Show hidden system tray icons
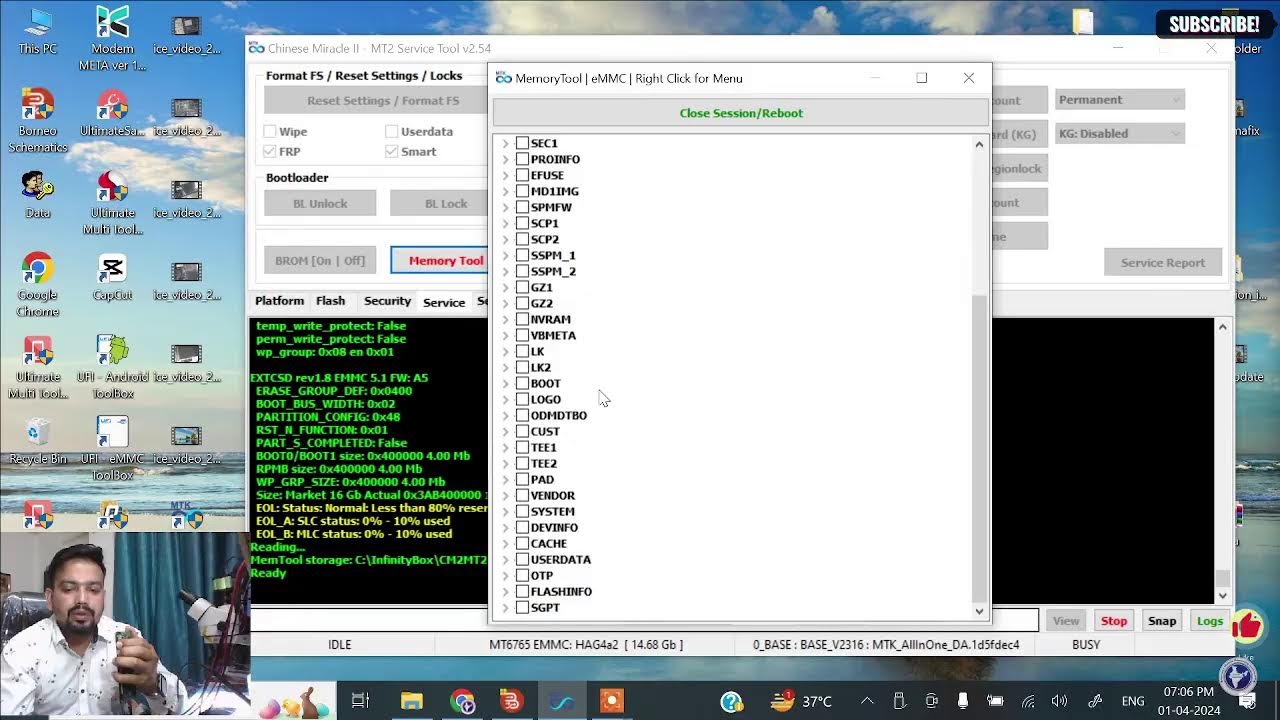The width and height of the screenshot is (1280, 720). [x=867, y=701]
